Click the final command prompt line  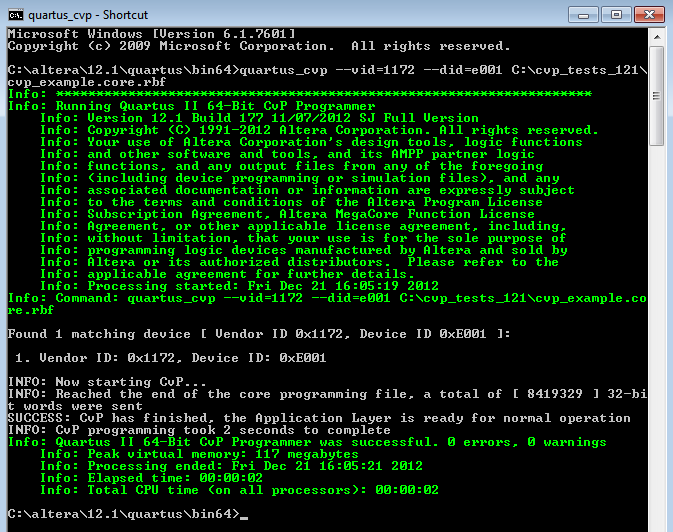(x=127, y=514)
